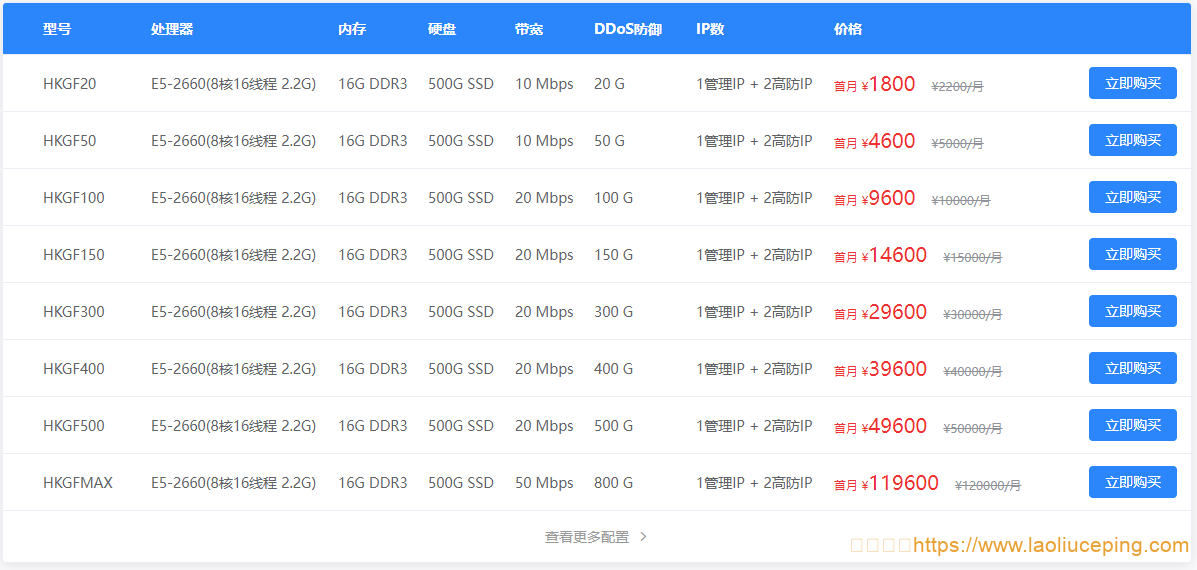
Task: Purchase the HKGF50 server plan
Action: tap(1133, 140)
